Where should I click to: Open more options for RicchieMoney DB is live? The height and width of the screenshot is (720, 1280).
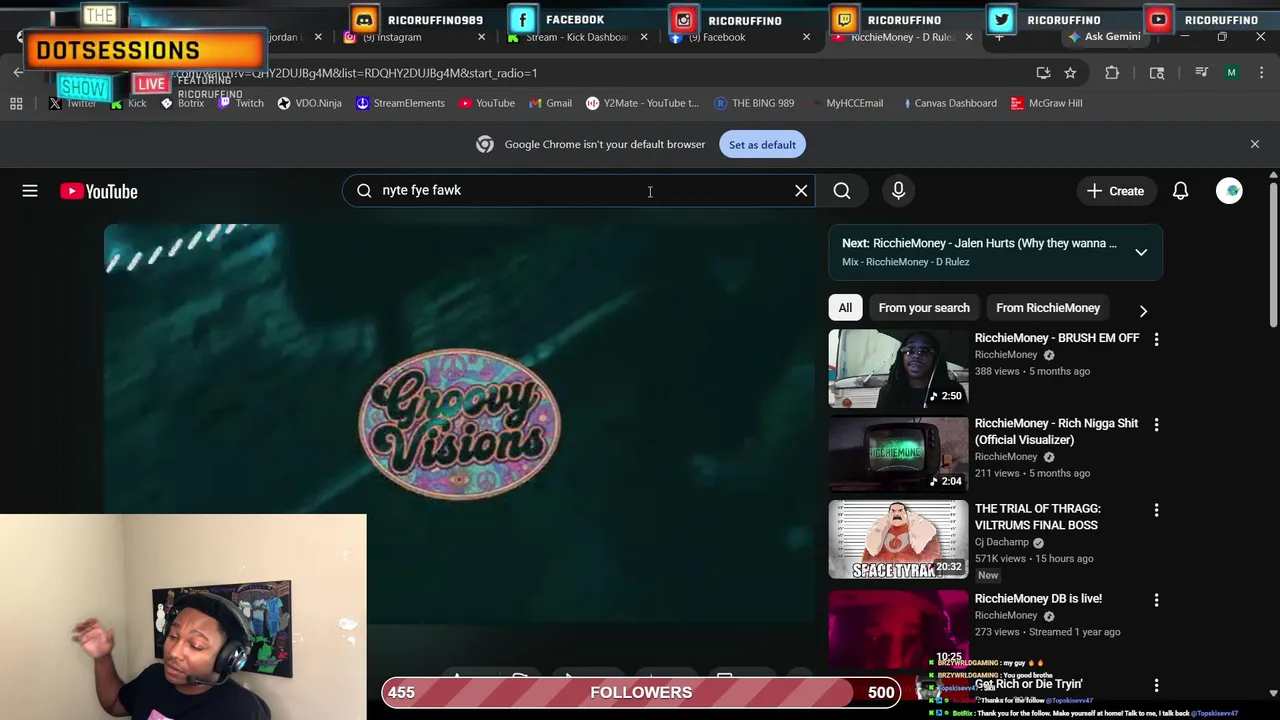point(1156,600)
